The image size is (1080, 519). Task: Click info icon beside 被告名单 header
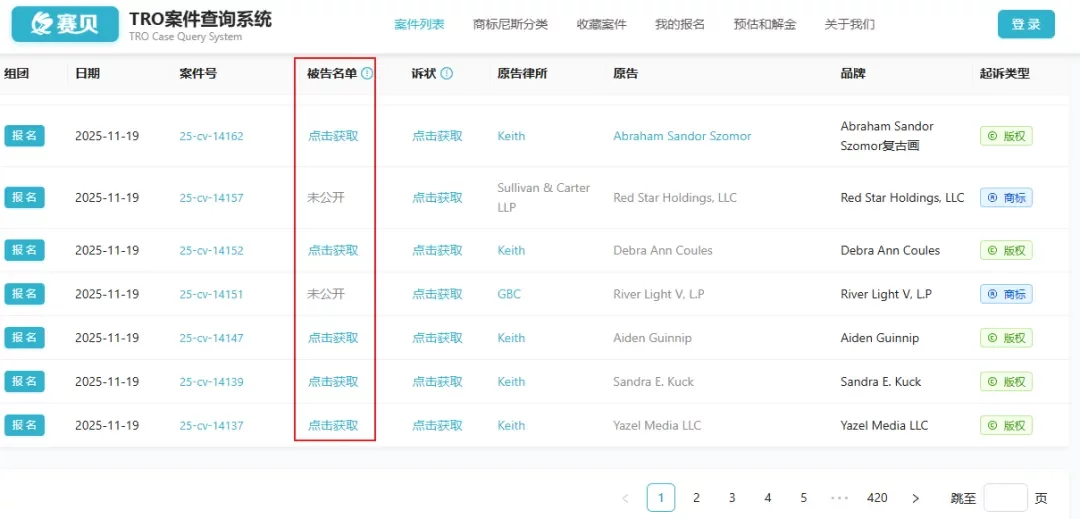coord(367,73)
